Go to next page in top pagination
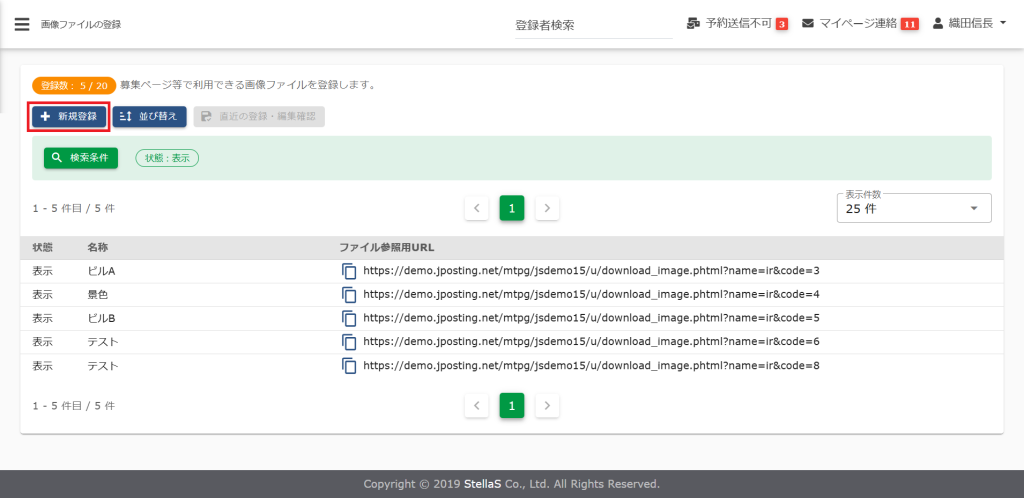 (547, 208)
